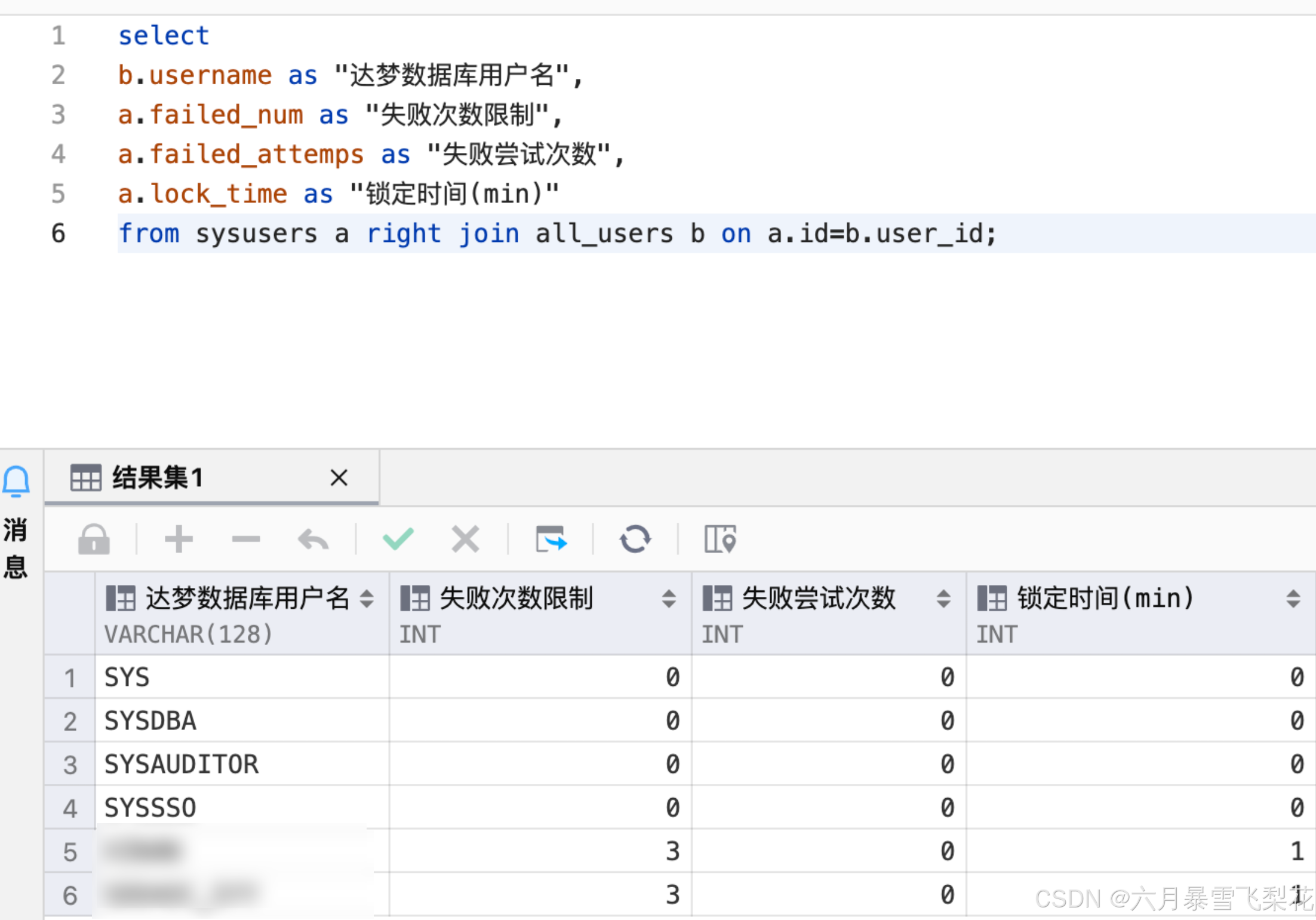Click the undo arrow icon
The image size is (1316, 920).
313,539
